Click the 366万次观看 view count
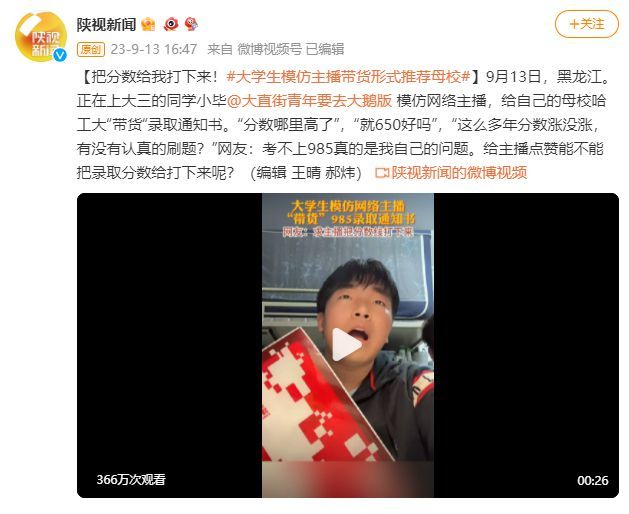 (131, 479)
